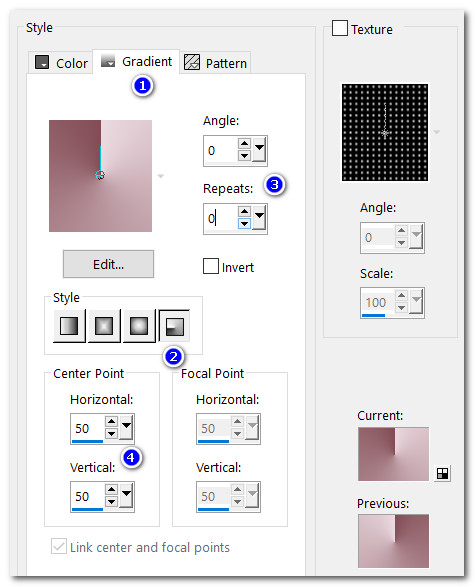This screenshot has height=587, width=475.
Task: Click the Previous material swatch
Action: pyautogui.click(x=393, y=541)
